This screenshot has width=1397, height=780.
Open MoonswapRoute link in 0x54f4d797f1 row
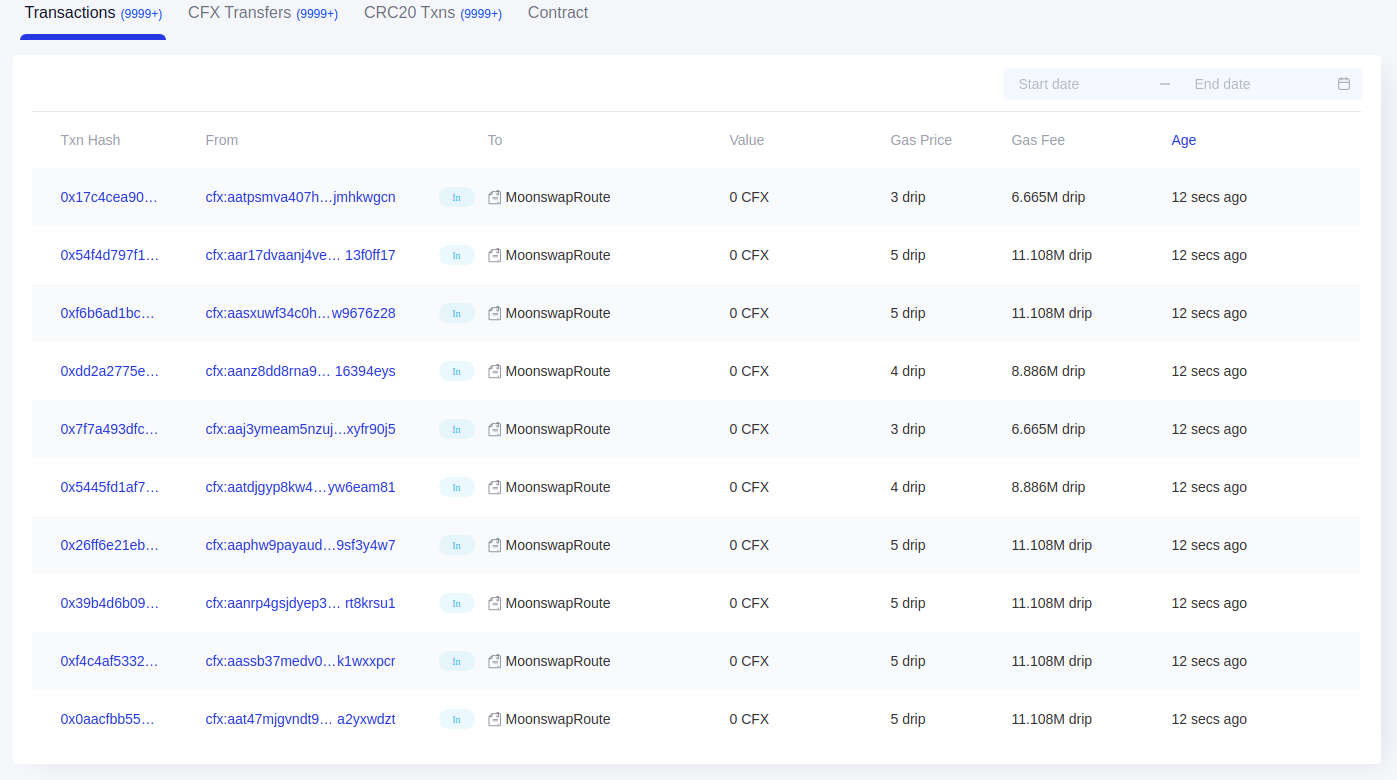click(558, 255)
